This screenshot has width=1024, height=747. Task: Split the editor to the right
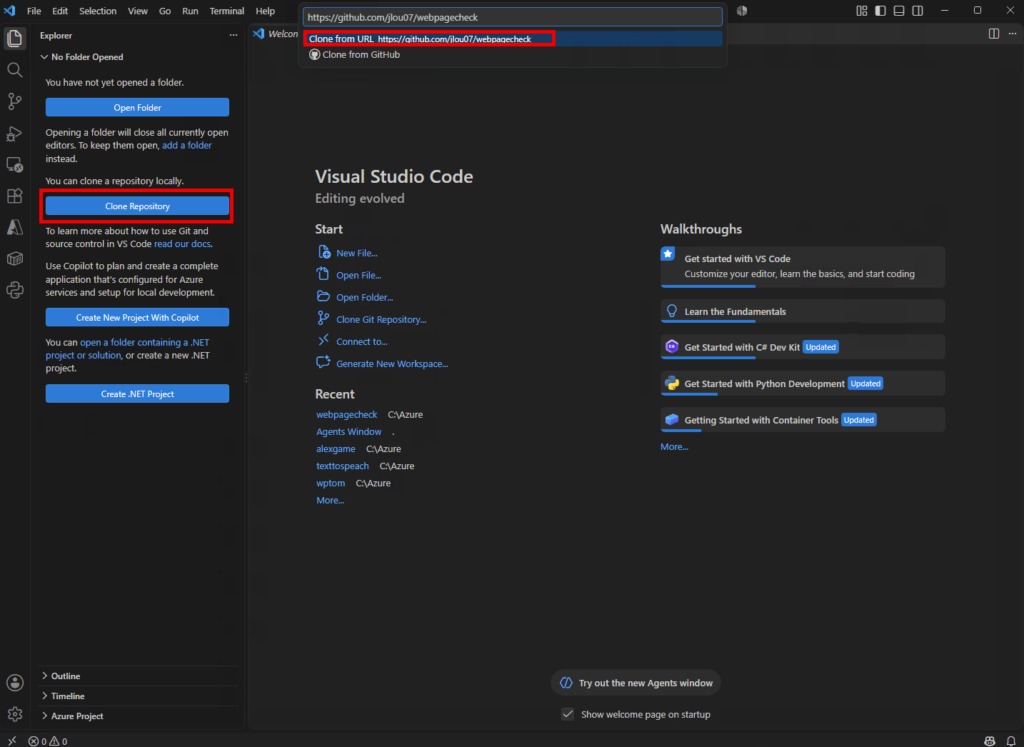click(x=993, y=33)
